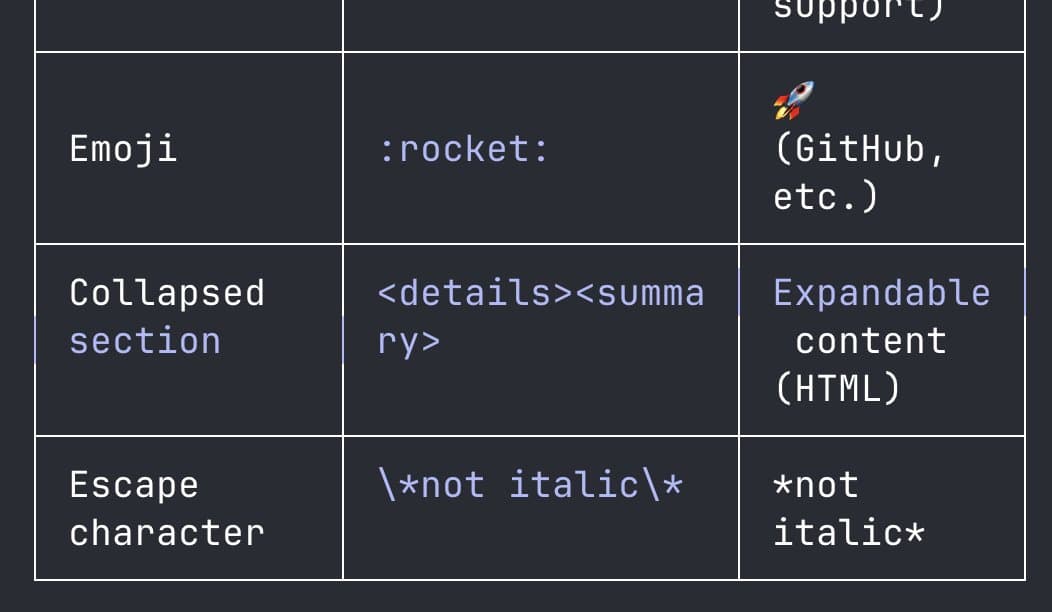Click the word "character" in last row
This screenshot has height=612, width=1052.
pos(167,532)
